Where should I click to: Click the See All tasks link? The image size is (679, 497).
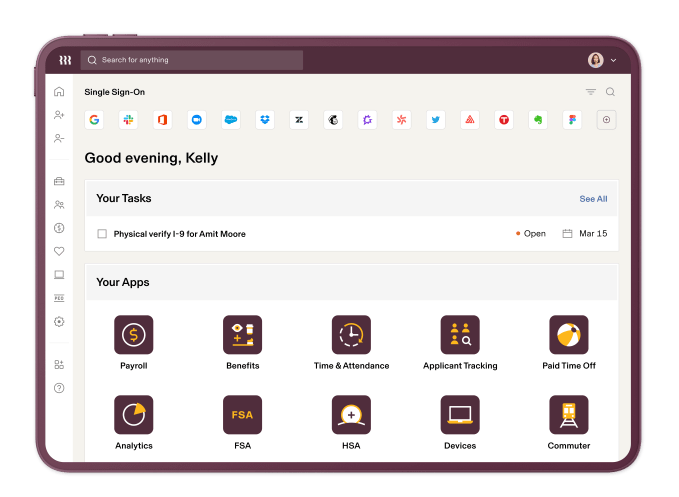[x=593, y=199]
